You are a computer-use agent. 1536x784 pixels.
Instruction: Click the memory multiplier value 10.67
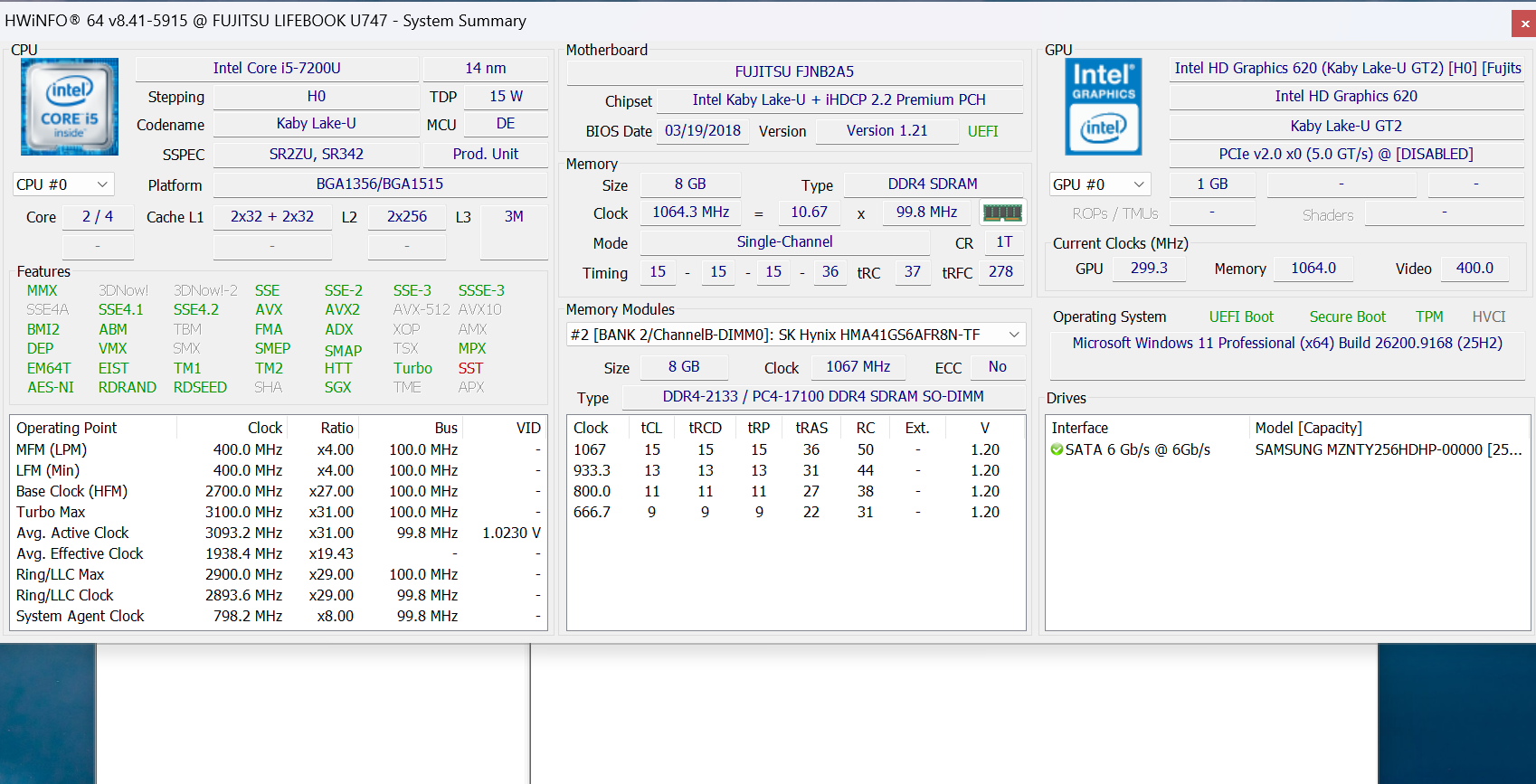tap(809, 212)
